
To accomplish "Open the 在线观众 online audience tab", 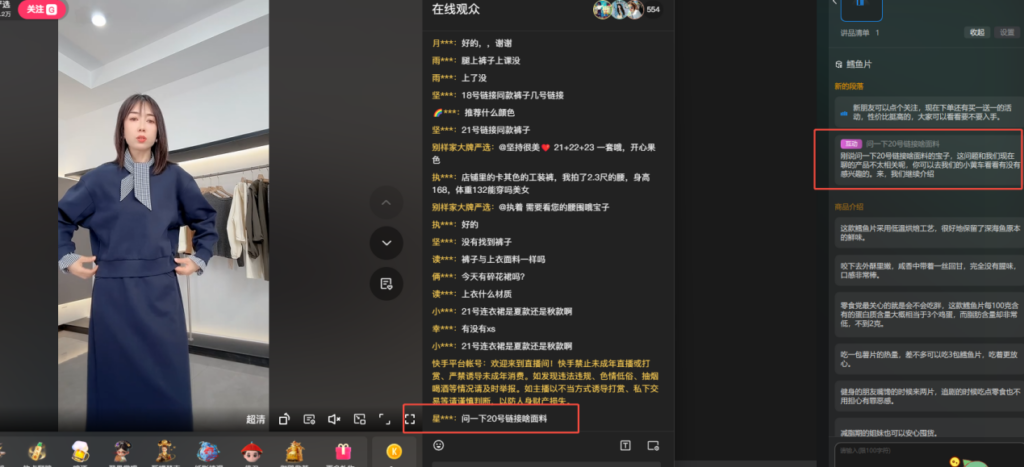I will [456, 9].
